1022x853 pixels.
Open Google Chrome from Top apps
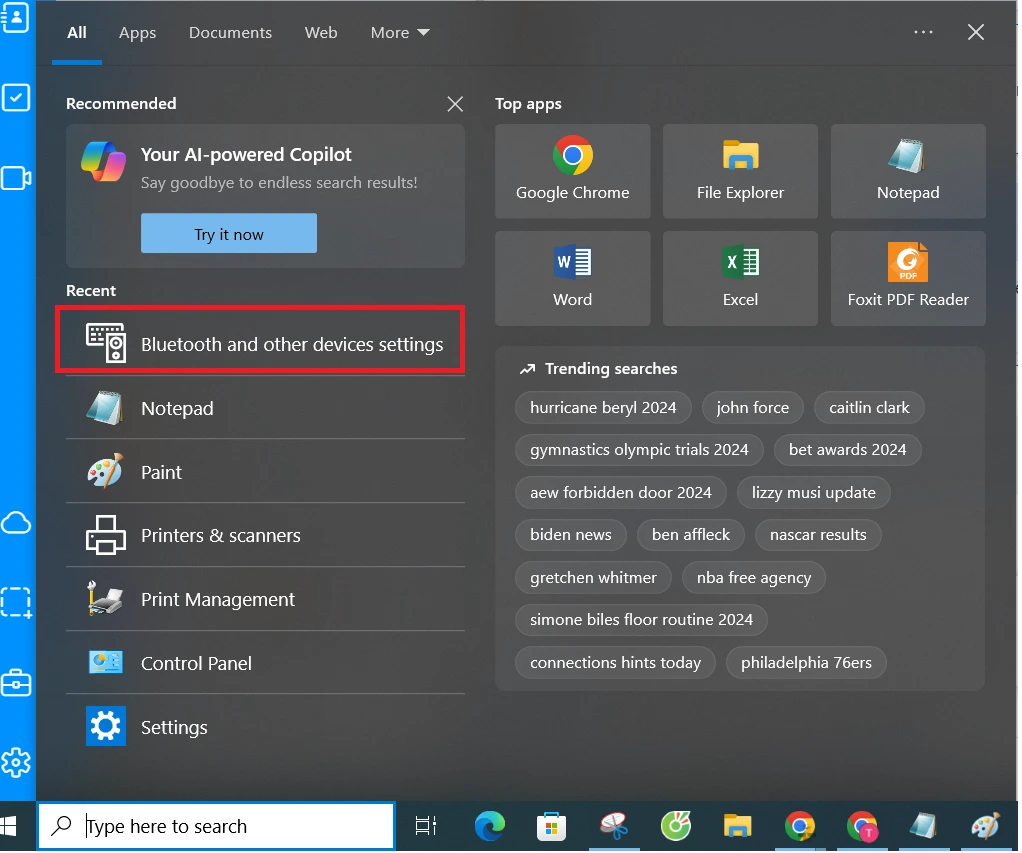click(x=572, y=171)
